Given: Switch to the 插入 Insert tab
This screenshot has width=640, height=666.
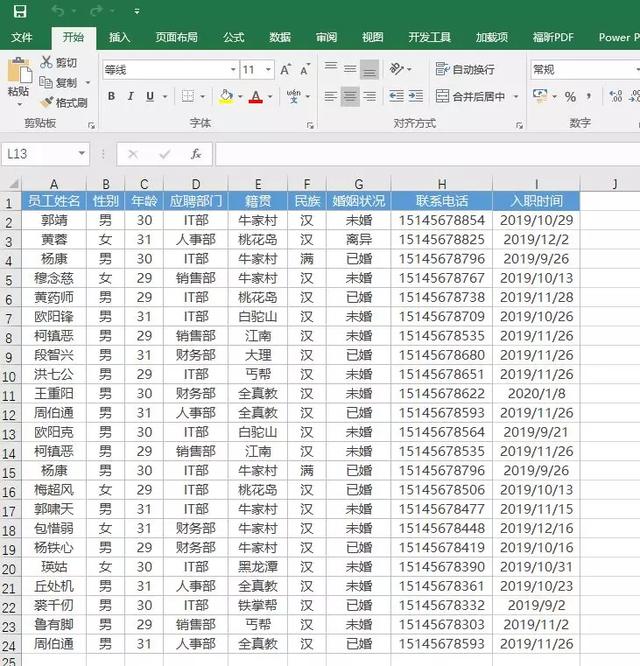Looking at the screenshot, I should pos(119,37).
